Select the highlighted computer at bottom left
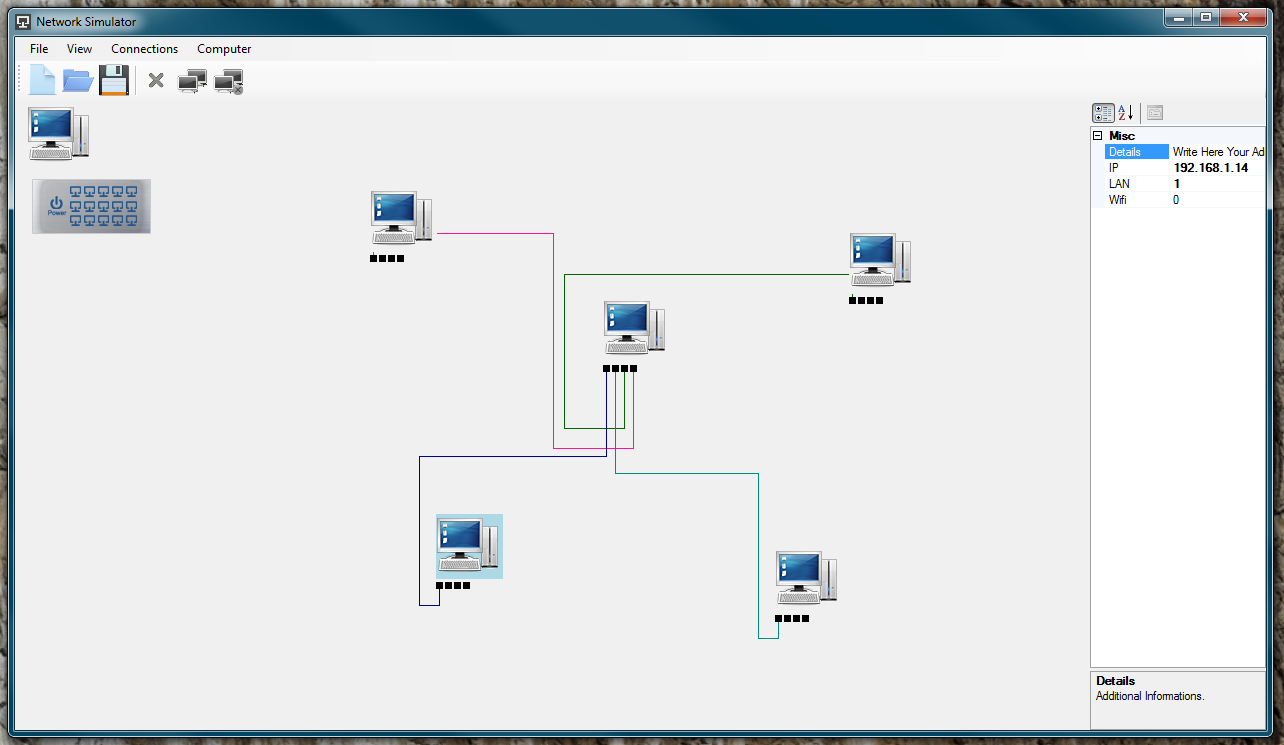The image size is (1284, 745). pos(468,545)
